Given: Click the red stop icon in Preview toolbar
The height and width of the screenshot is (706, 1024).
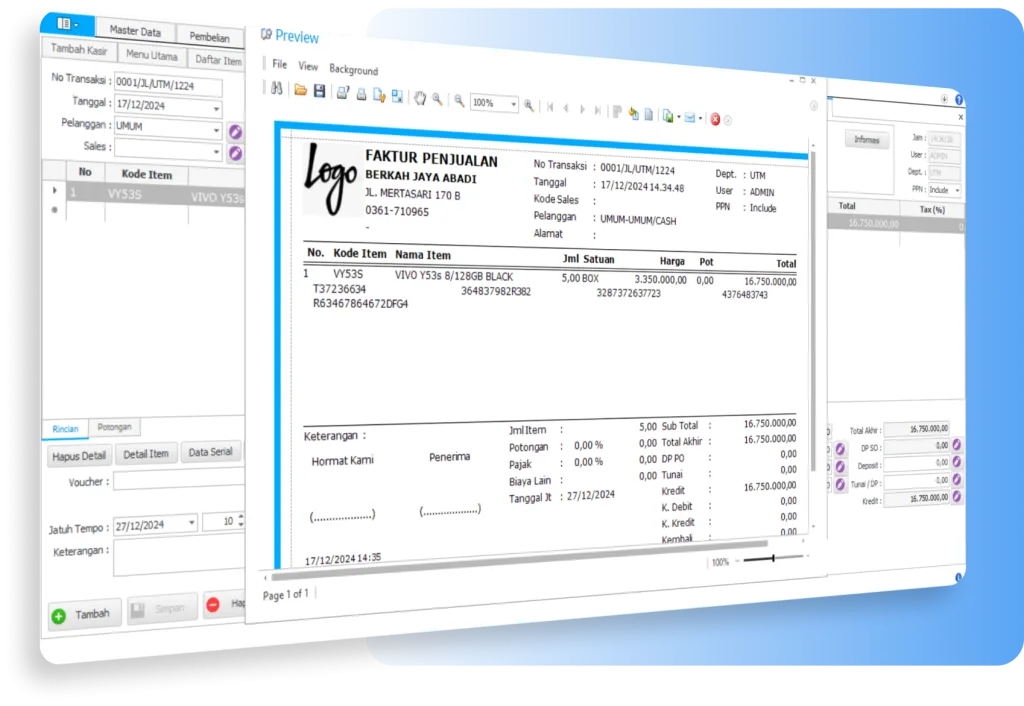Looking at the screenshot, I should coord(715,119).
